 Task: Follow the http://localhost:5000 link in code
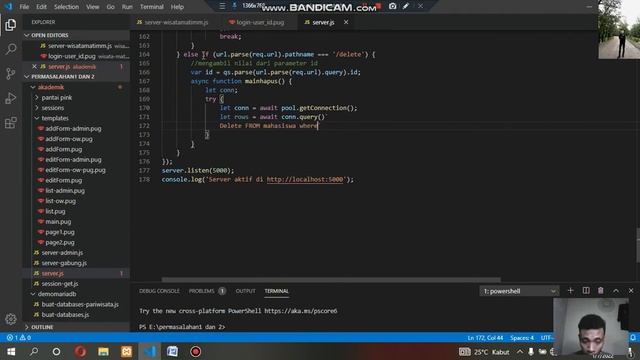pos(305,180)
